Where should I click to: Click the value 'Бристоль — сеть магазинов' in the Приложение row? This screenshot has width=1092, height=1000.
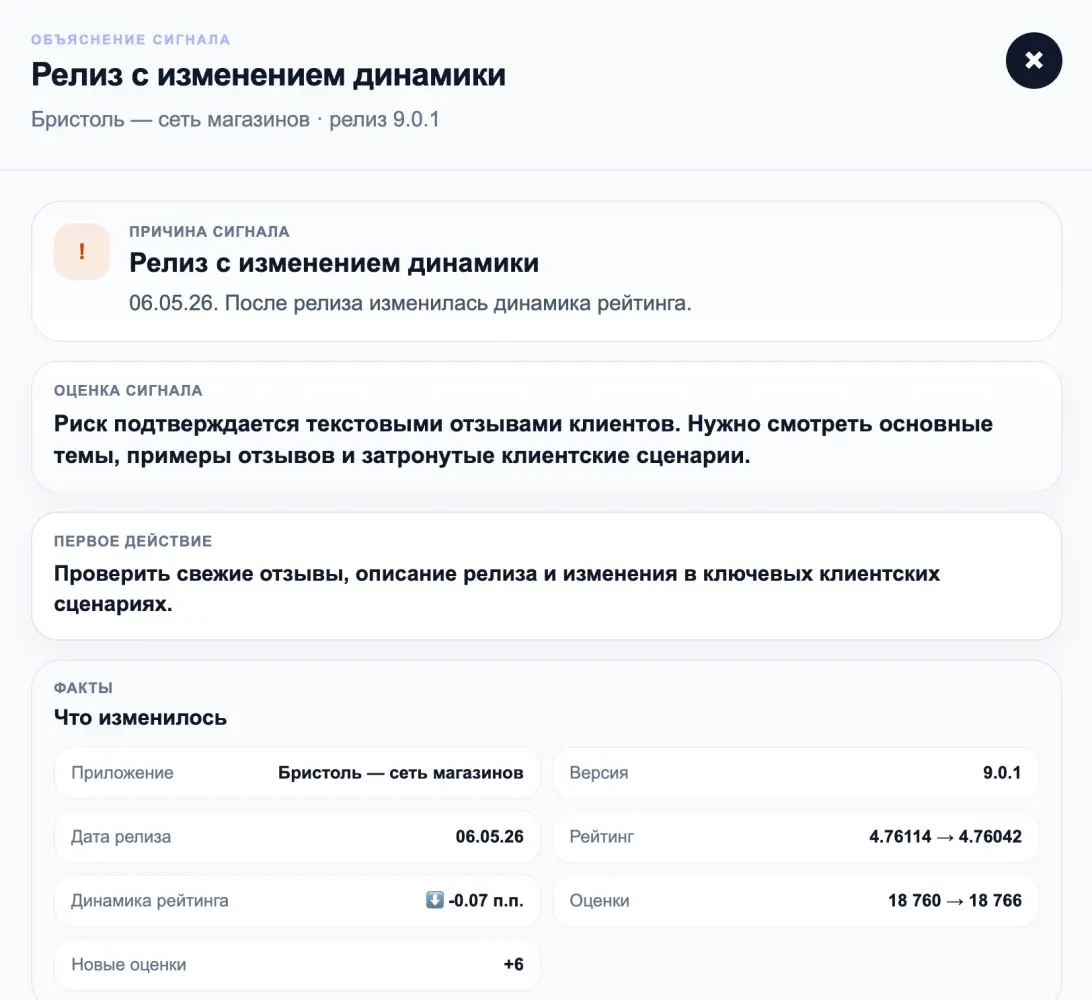(400, 772)
